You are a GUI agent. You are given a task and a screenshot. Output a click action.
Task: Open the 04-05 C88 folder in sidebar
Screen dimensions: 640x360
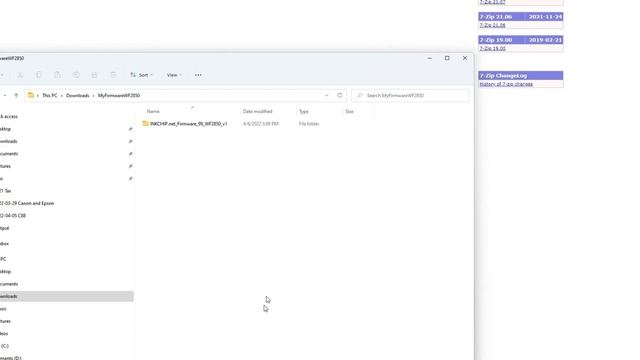coord(13,216)
